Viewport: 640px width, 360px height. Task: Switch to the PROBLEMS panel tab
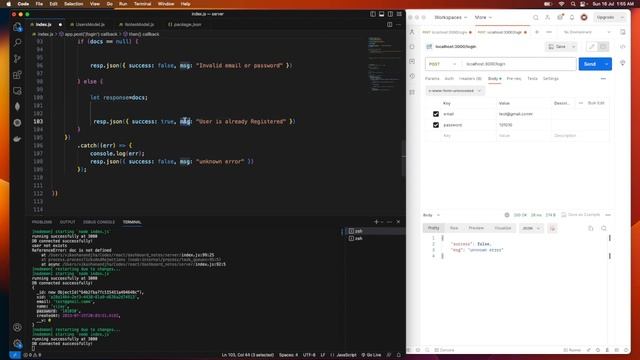pos(42,222)
